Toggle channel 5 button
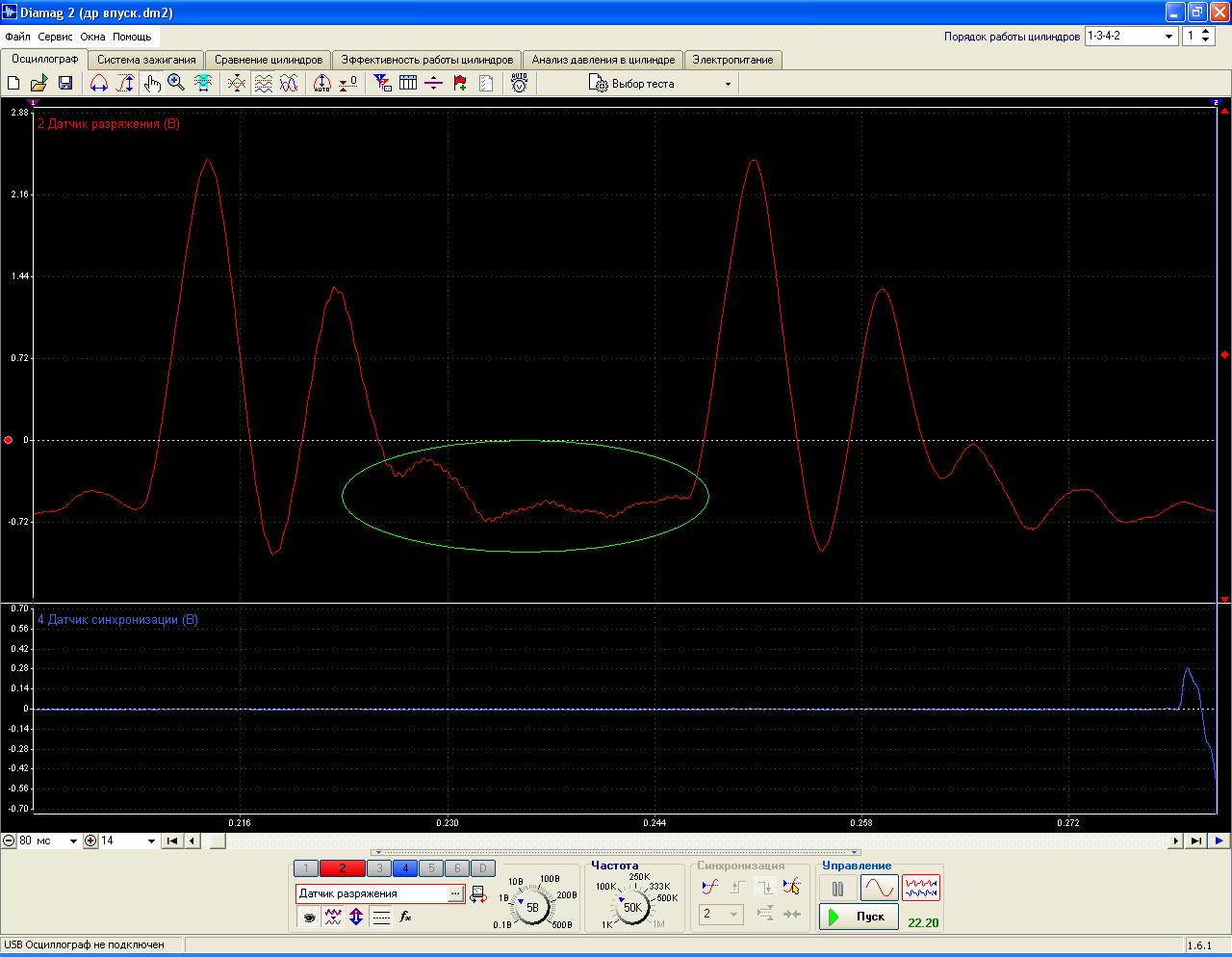Viewport: 1232px width, 957px height. tap(431, 868)
